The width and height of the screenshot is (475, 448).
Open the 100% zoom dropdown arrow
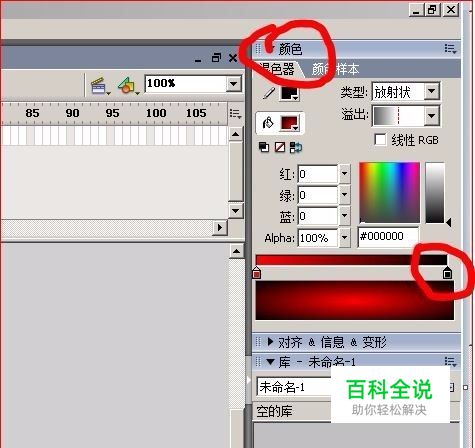click(234, 84)
